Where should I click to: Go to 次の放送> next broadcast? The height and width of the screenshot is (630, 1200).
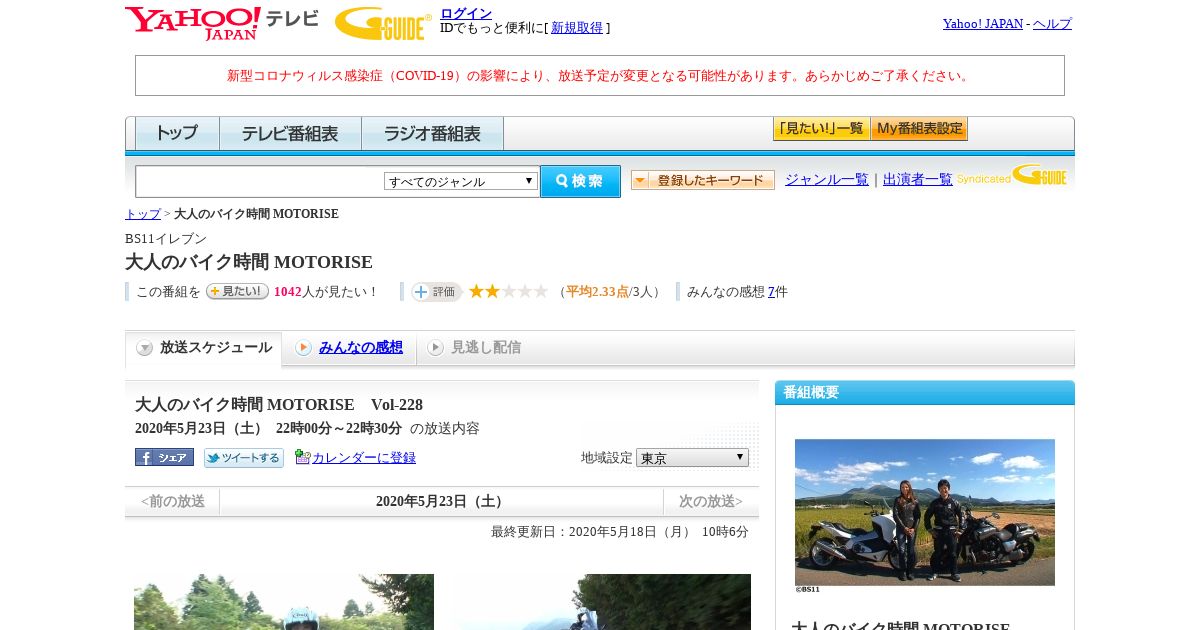pyautogui.click(x=711, y=501)
